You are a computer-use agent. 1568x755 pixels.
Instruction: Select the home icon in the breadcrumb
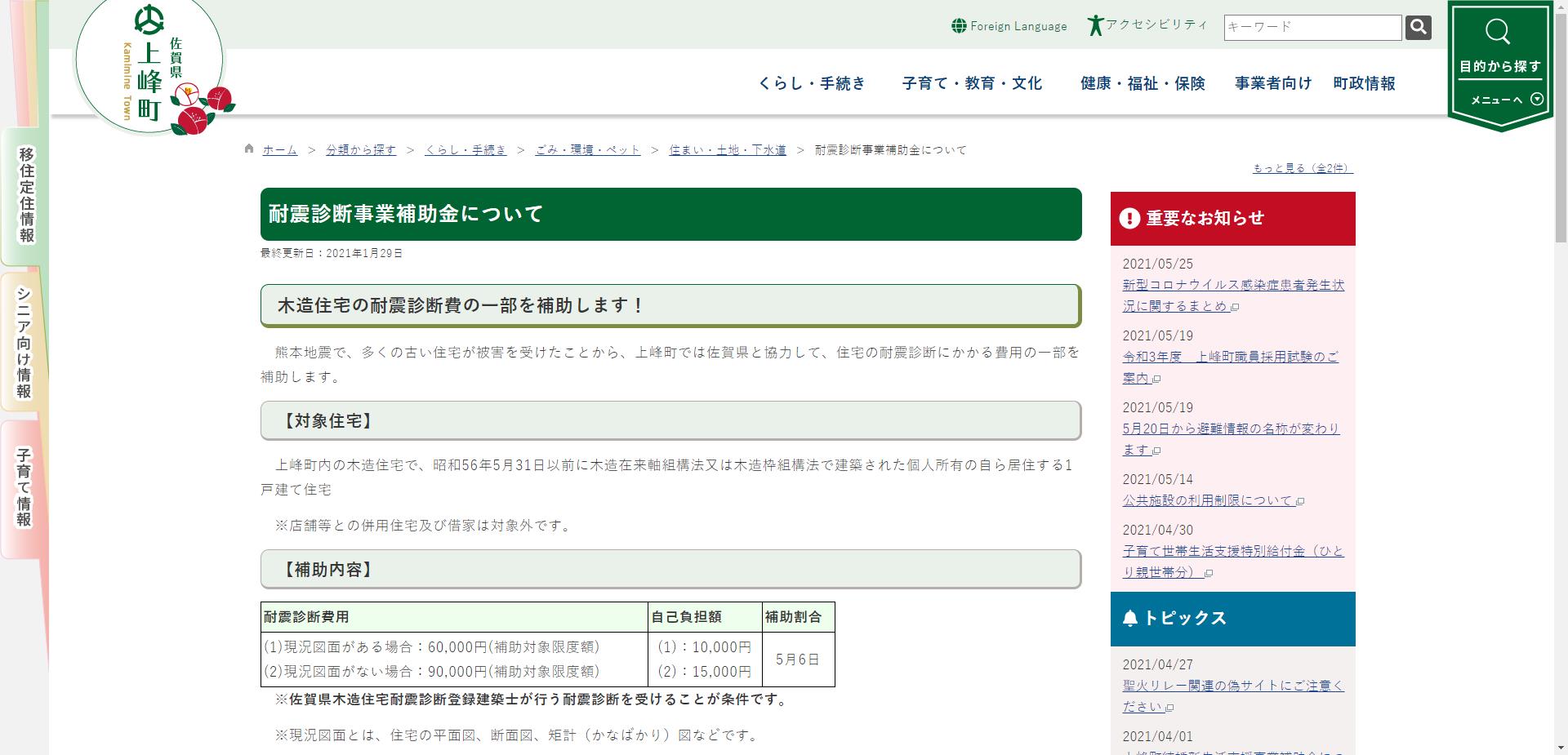(x=247, y=149)
